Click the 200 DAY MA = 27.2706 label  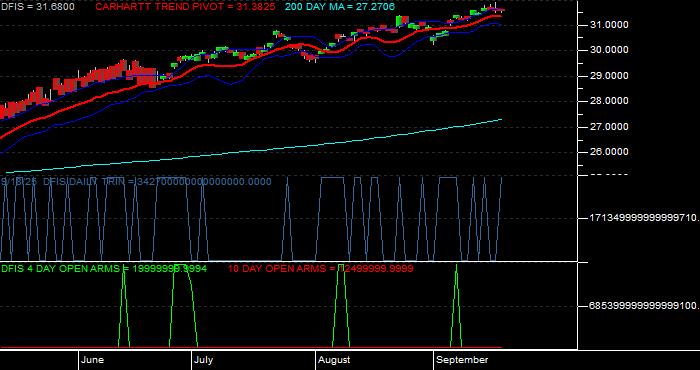point(340,7)
